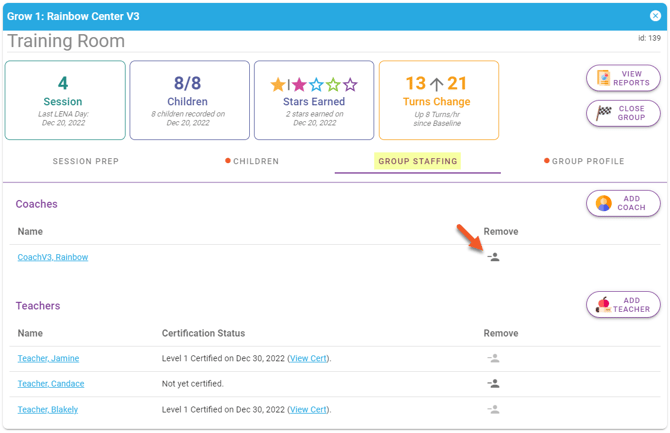Open View Reports
The width and height of the screenshot is (670, 433).
pos(623,79)
